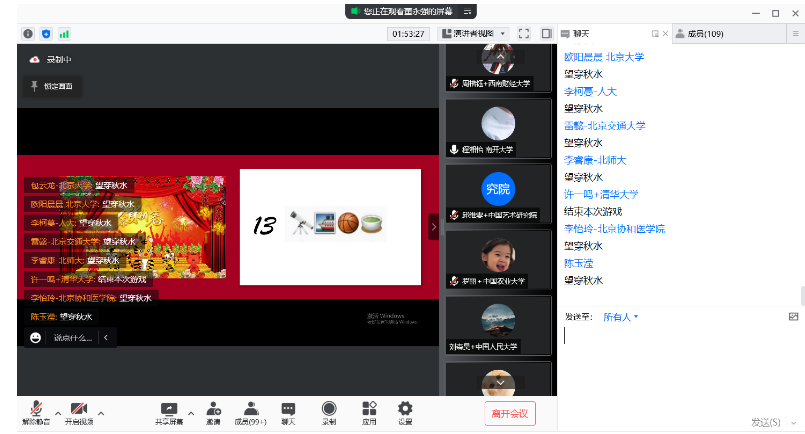This screenshot has width=805, height=434.
Task: Click overlay message from 包云龙-北京大学
Action: (79, 185)
